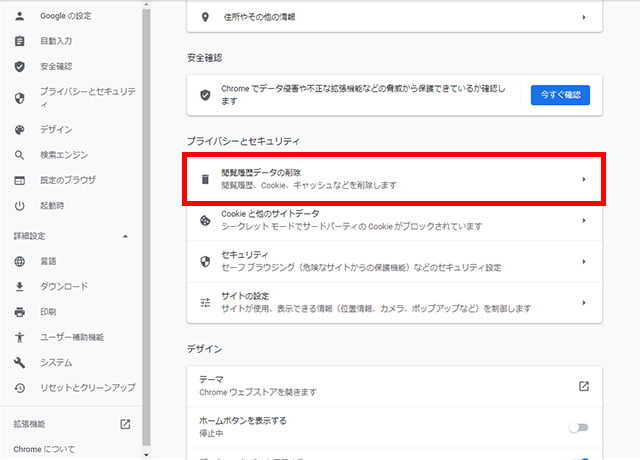Click the shield icon next to セキュリティ row
The width and height of the screenshot is (640, 460).
[x=205, y=262]
